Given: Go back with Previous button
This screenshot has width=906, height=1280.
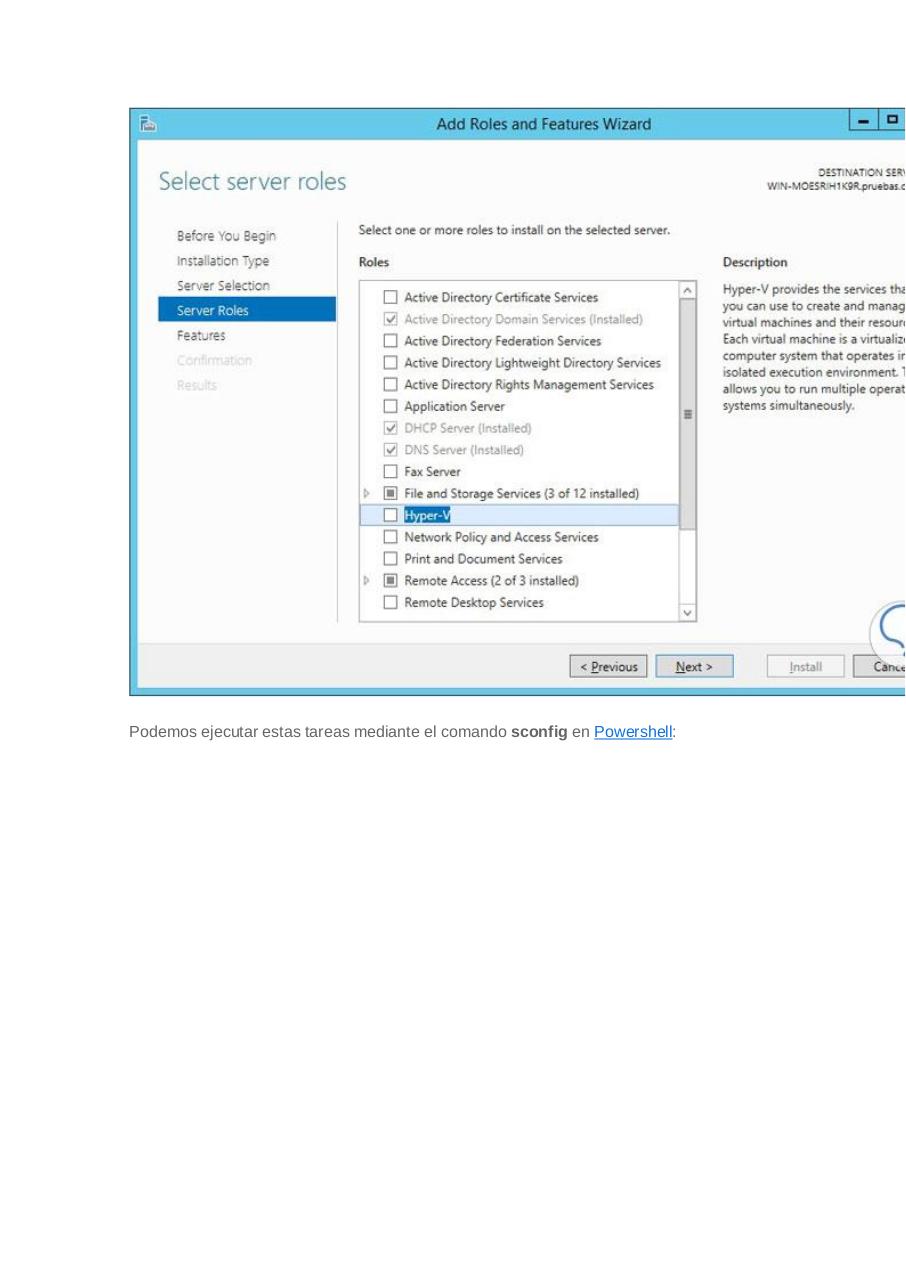Looking at the screenshot, I should 608,667.
